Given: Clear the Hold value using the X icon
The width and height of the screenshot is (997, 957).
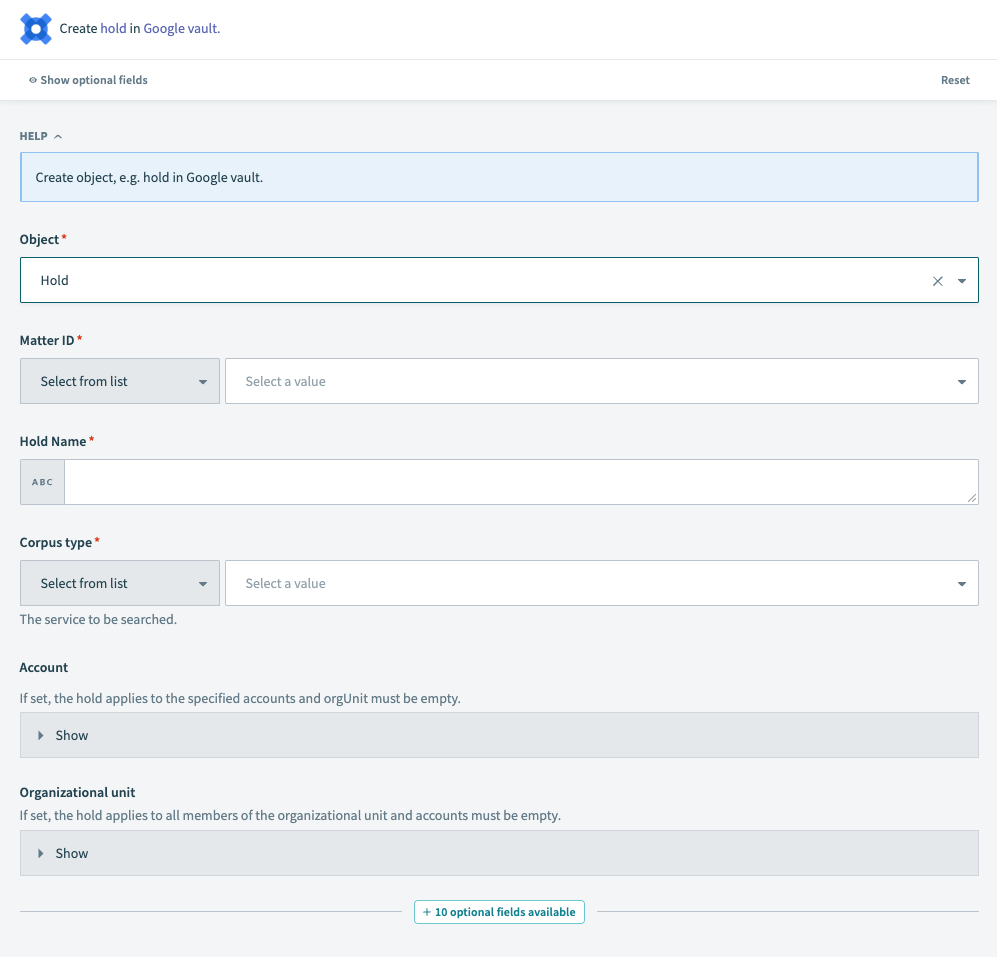Looking at the screenshot, I should click(x=938, y=280).
